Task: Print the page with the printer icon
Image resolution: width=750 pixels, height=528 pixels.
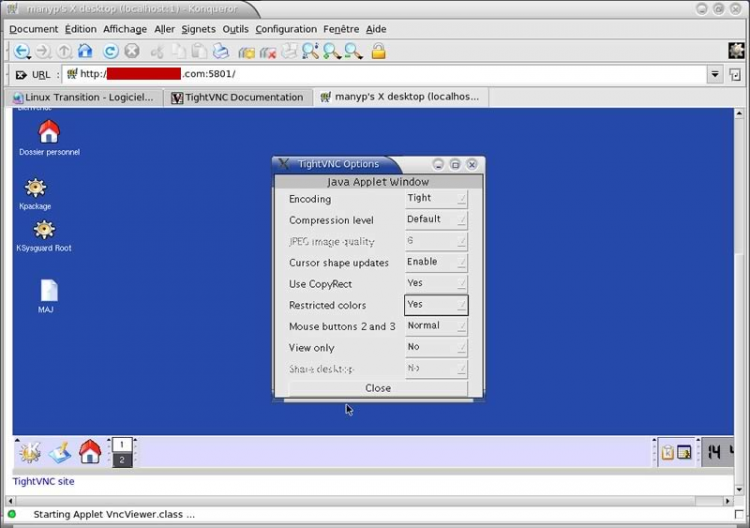Action: pyautogui.click(x=221, y=51)
